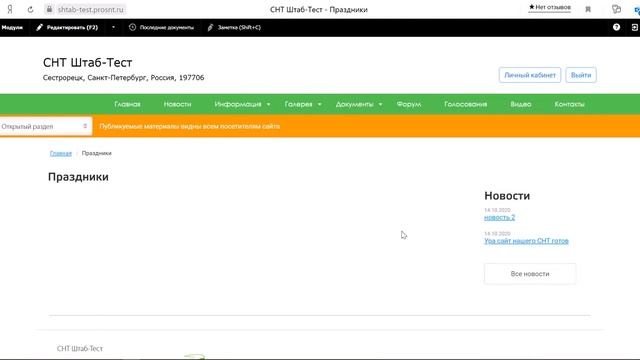Click the 'Праздники' page heading
The image size is (640, 360).
[x=78, y=177]
